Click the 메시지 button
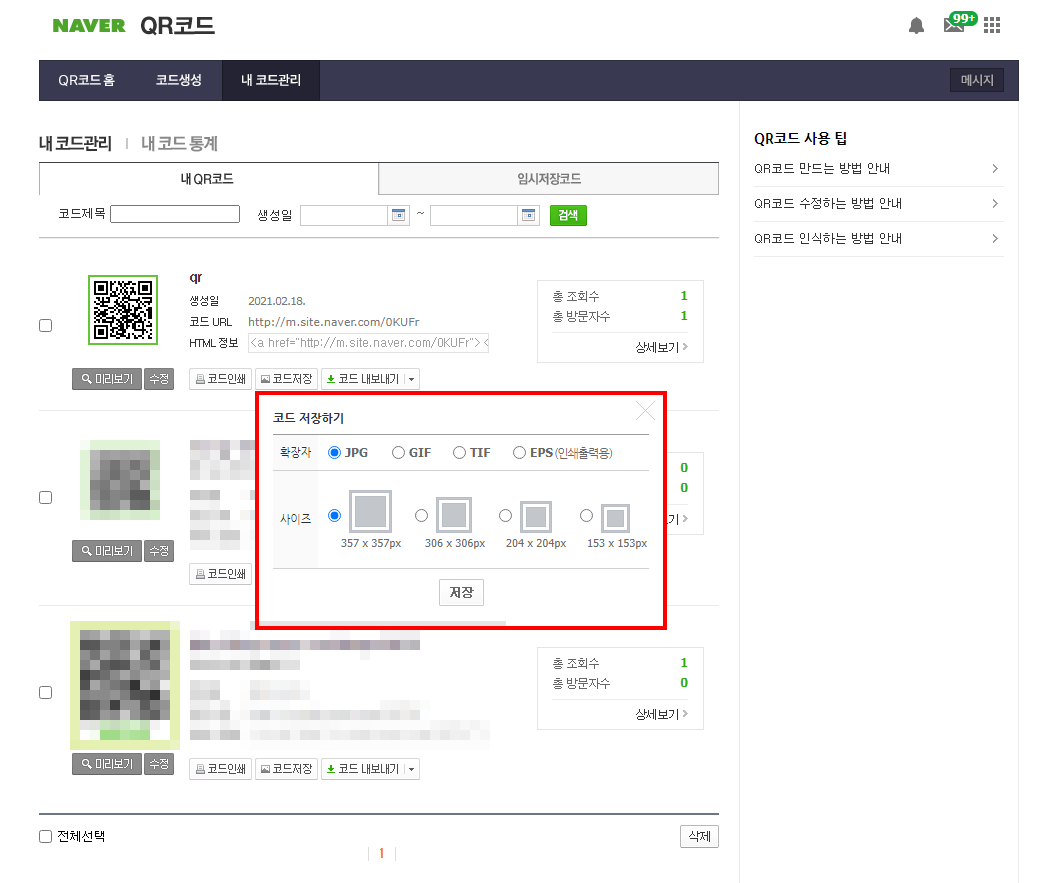Image resolution: width=1046 pixels, height=883 pixels. point(977,80)
